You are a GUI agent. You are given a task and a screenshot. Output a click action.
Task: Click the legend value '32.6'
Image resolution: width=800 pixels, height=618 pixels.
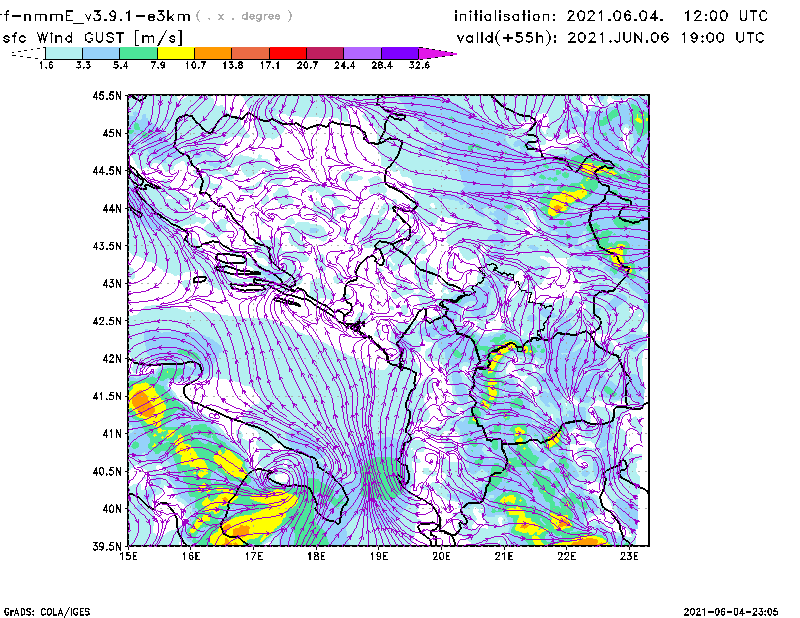(419, 65)
